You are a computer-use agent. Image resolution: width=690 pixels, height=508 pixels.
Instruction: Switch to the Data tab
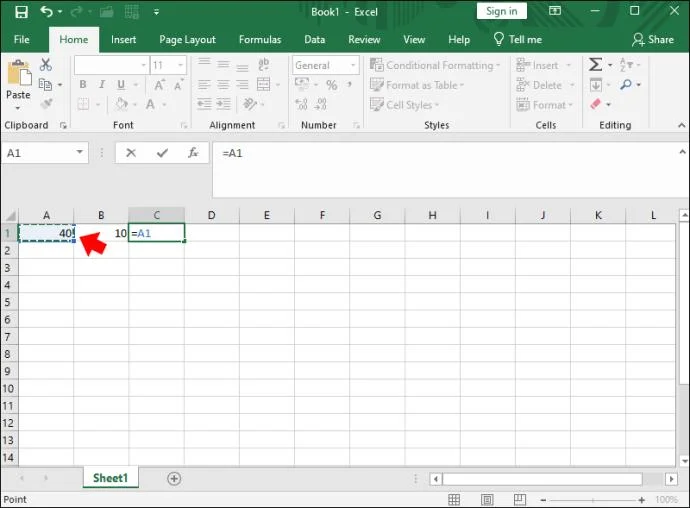pyautogui.click(x=315, y=40)
